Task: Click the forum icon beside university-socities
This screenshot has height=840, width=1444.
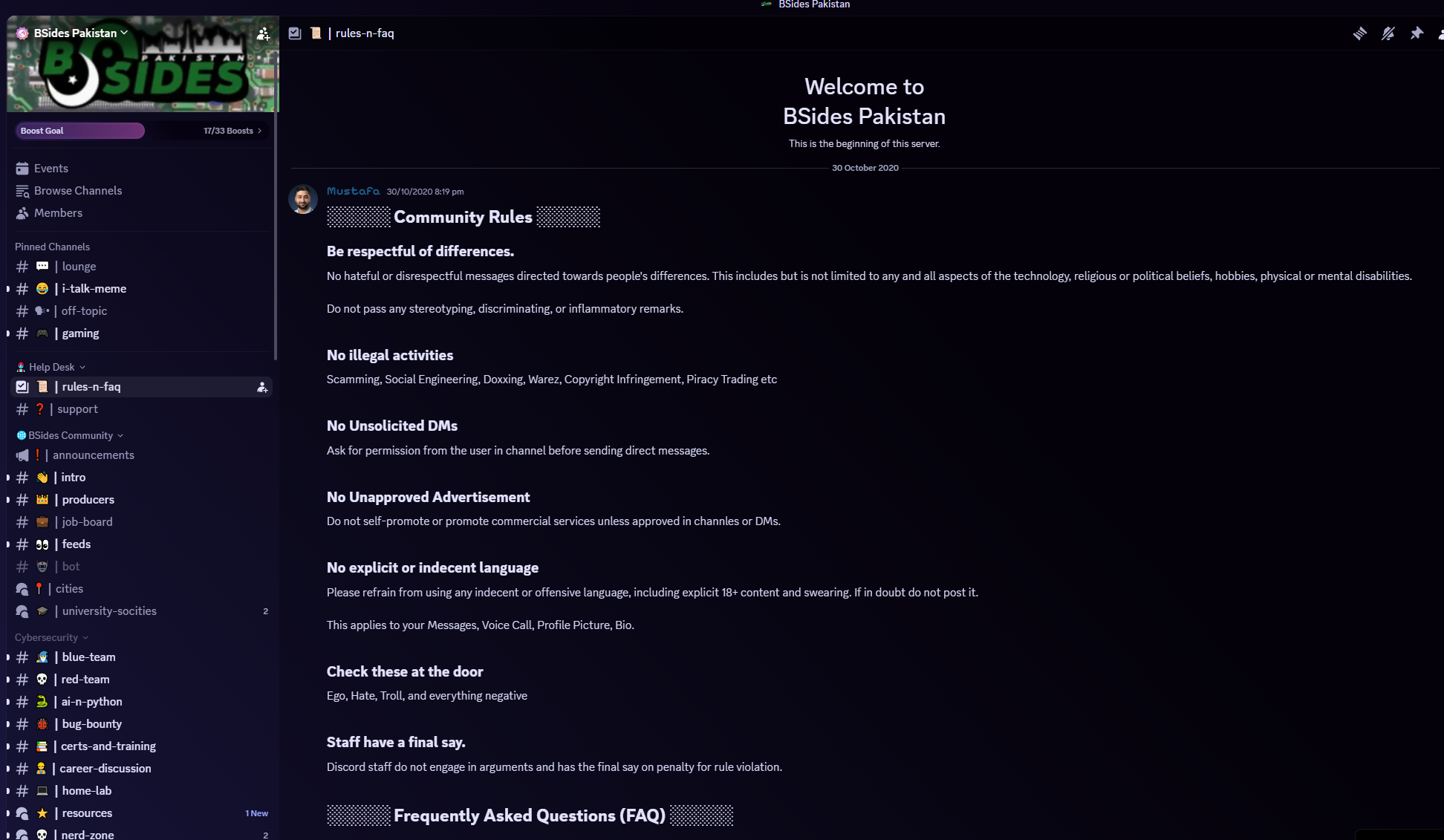Action: pos(22,611)
